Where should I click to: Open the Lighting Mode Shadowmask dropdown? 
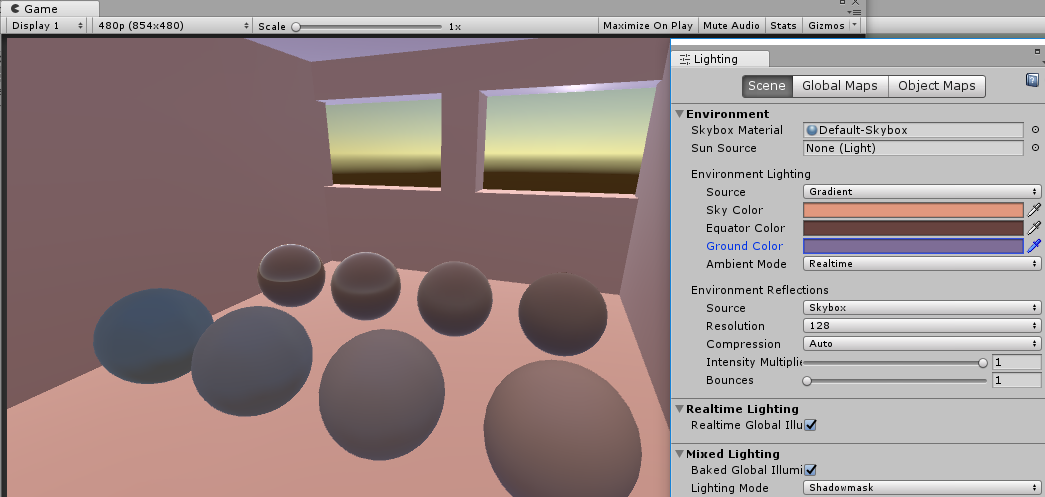[922, 488]
